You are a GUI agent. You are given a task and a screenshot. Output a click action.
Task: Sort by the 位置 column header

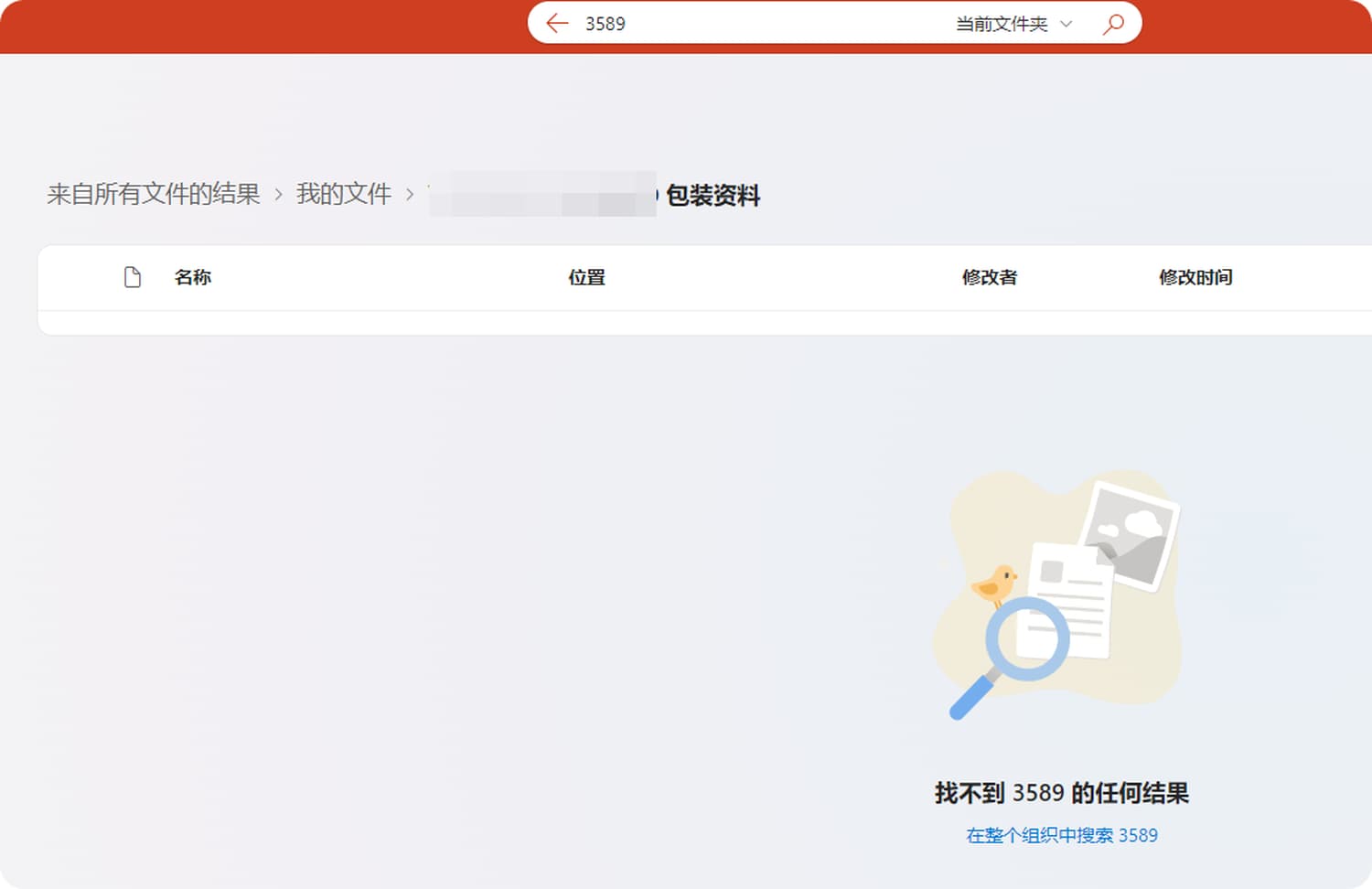pos(586,277)
